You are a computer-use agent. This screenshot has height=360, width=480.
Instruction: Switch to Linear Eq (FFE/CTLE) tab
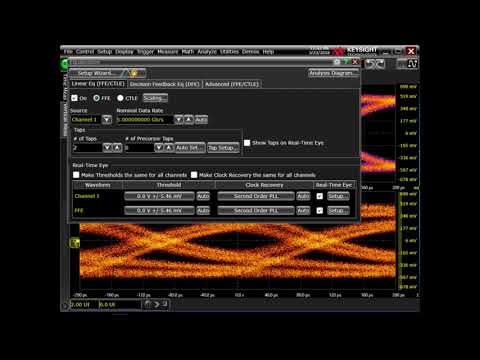[98, 84]
